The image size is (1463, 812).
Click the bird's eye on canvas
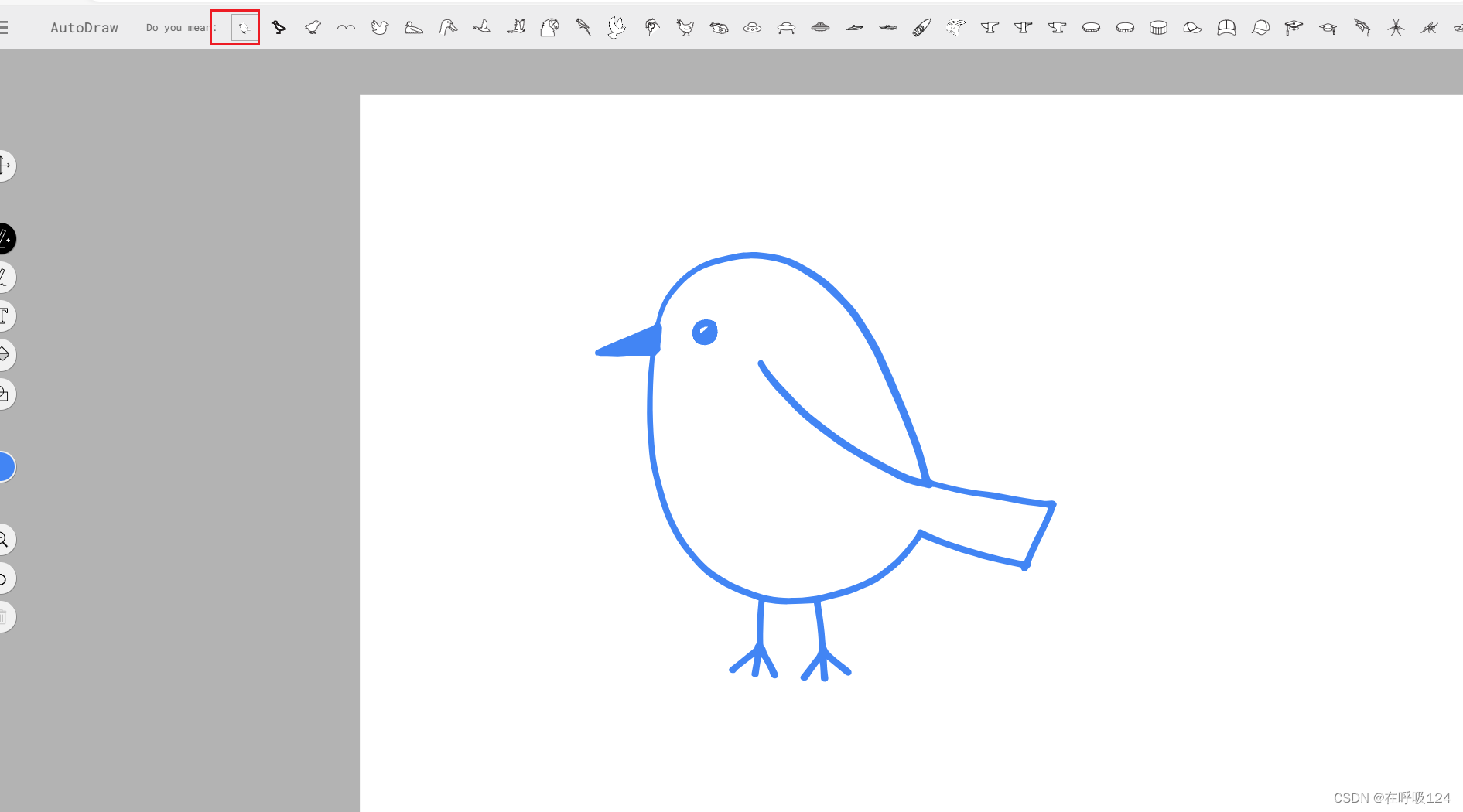pos(704,332)
